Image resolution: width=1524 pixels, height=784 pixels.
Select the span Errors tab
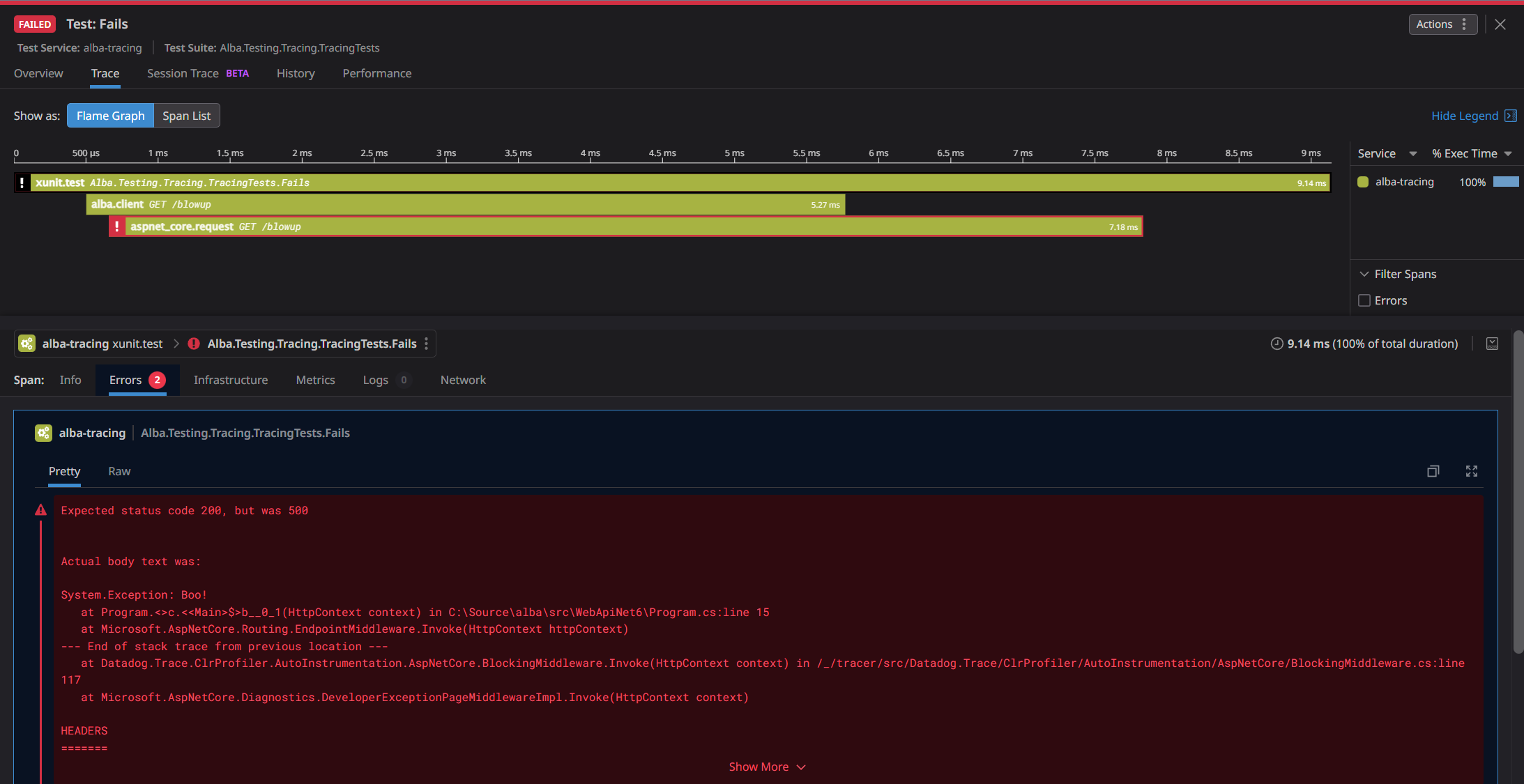pyautogui.click(x=137, y=380)
